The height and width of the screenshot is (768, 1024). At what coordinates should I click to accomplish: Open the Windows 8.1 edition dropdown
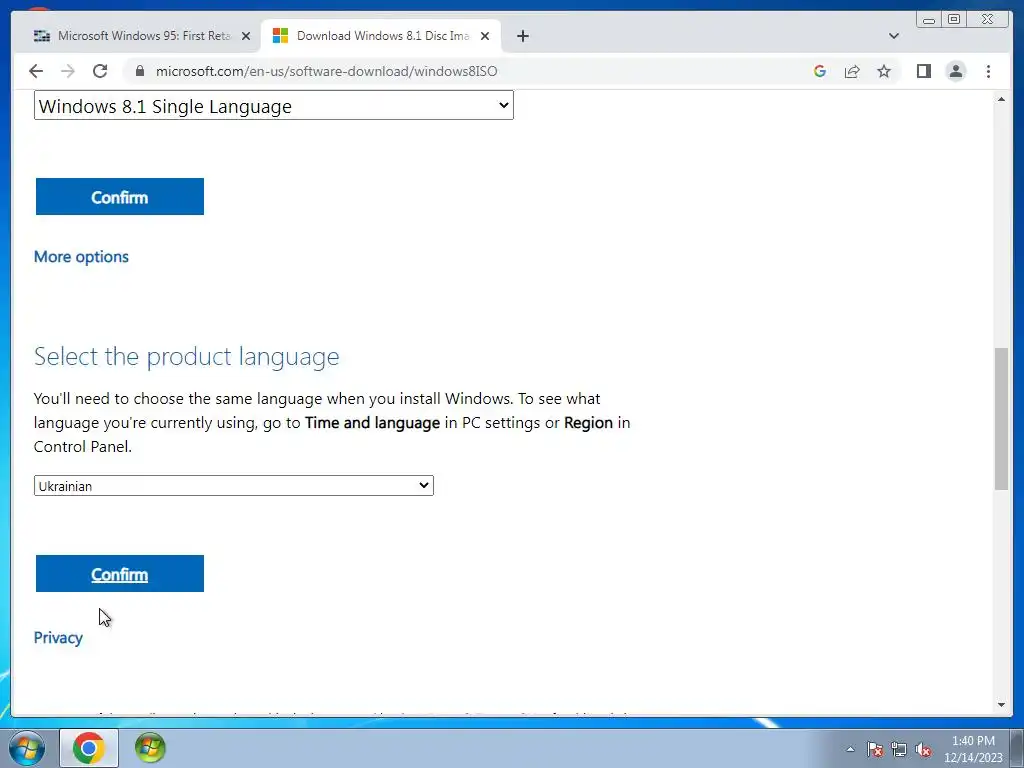(x=274, y=106)
